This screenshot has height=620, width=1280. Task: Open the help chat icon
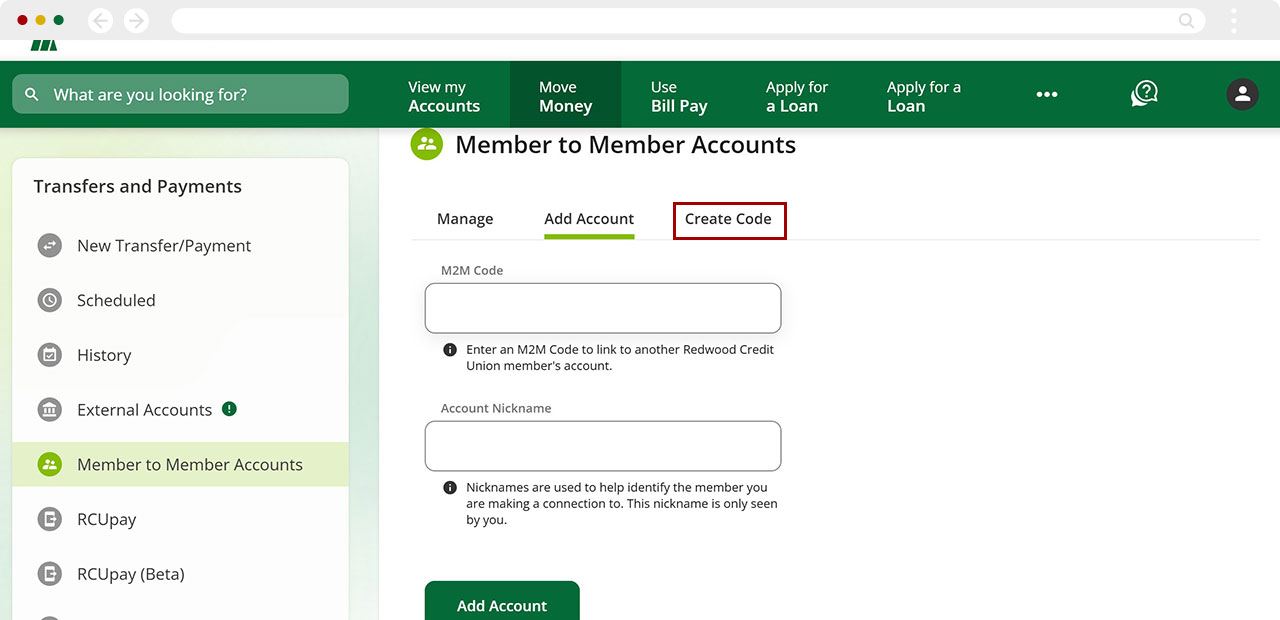coord(1144,94)
